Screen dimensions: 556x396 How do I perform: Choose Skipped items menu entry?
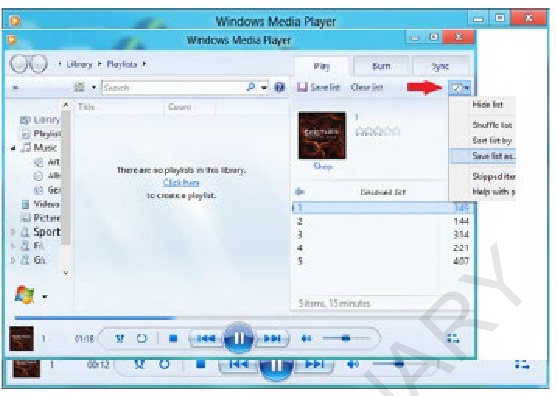(494, 176)
